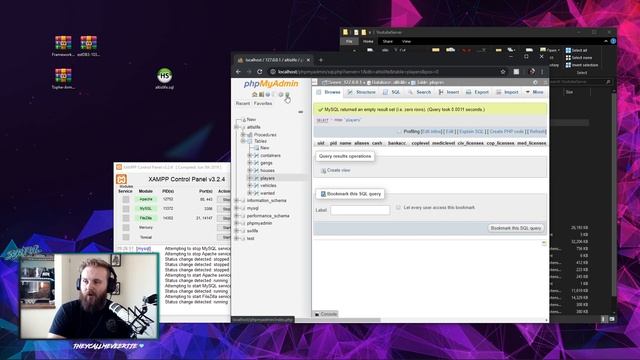The width and height of the screenshot is (640, 360).
Task: Switch to the SQL tab
Action: pos(392,92)
